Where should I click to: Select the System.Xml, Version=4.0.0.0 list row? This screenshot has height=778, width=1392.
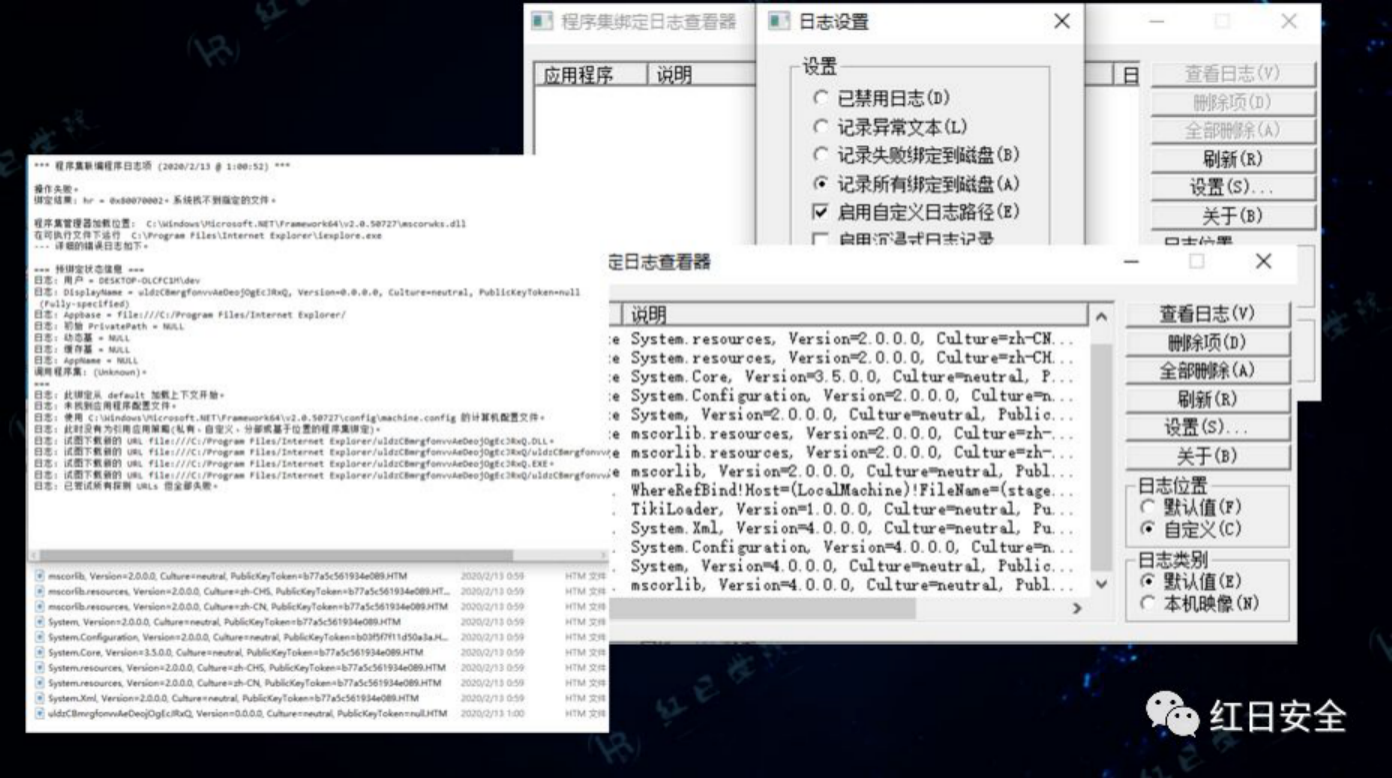(x=850, y=528)
